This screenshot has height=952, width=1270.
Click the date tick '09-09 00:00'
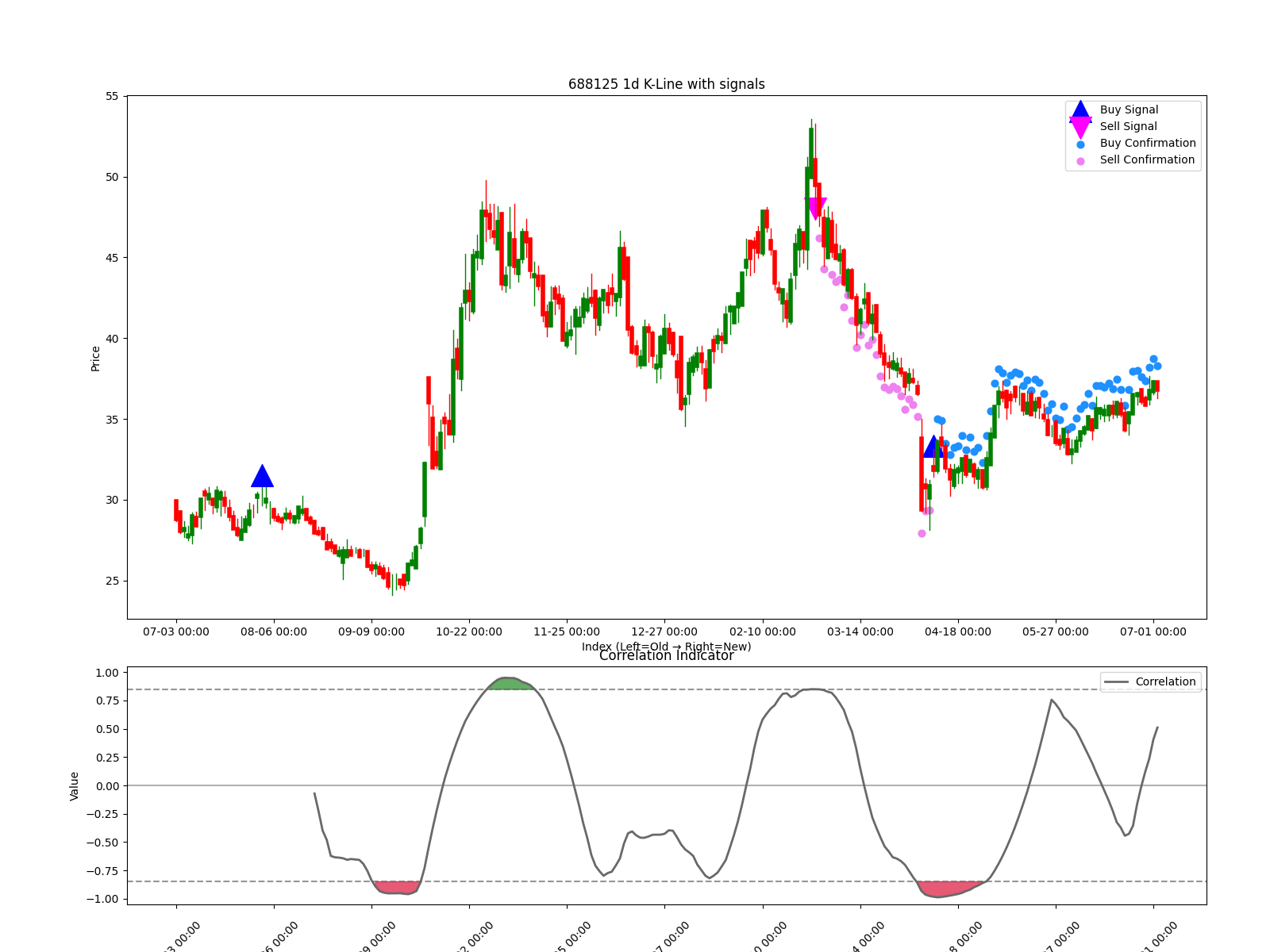click(371, 632)
